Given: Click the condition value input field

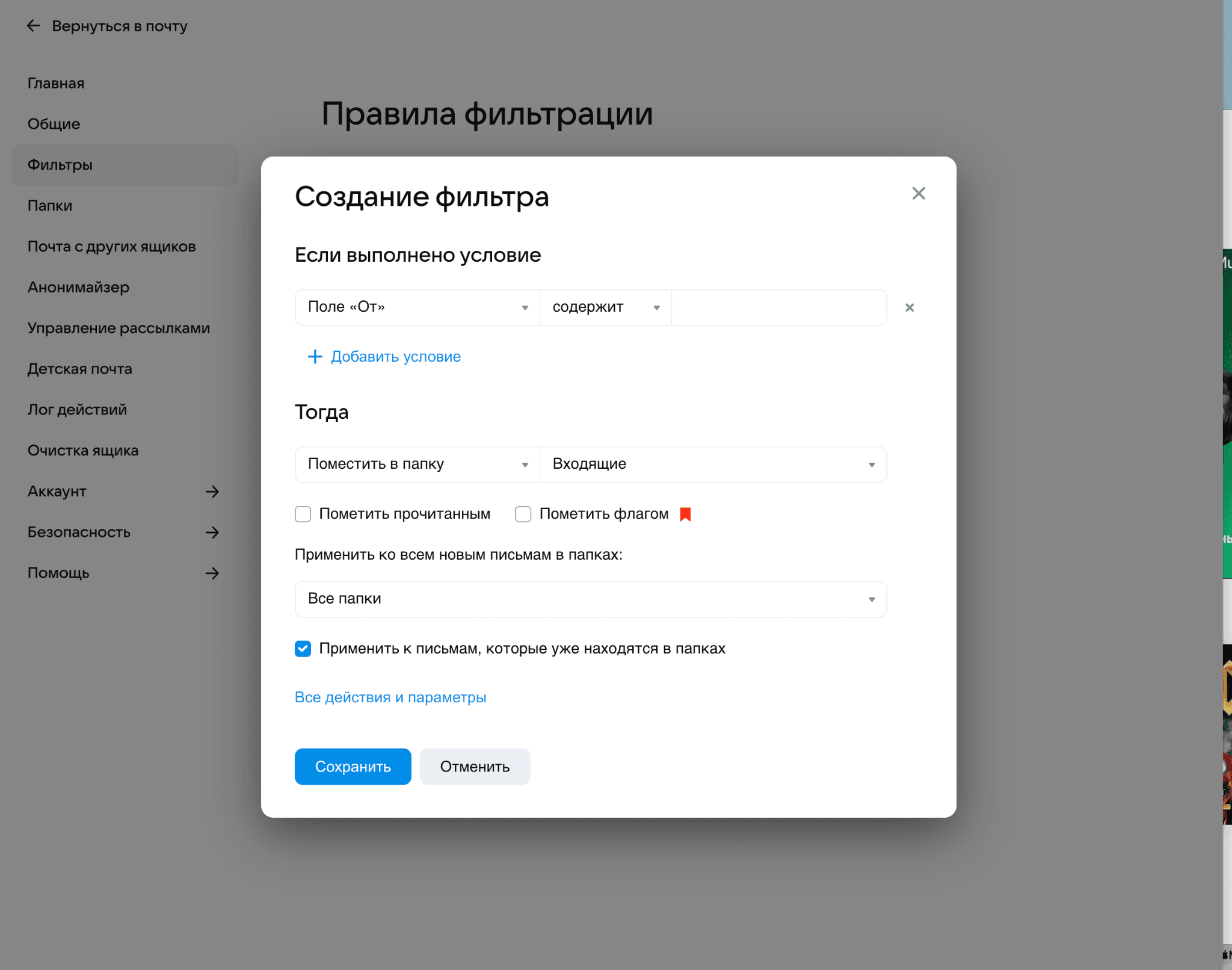Looking at the screenshot, I should point(779,307).
